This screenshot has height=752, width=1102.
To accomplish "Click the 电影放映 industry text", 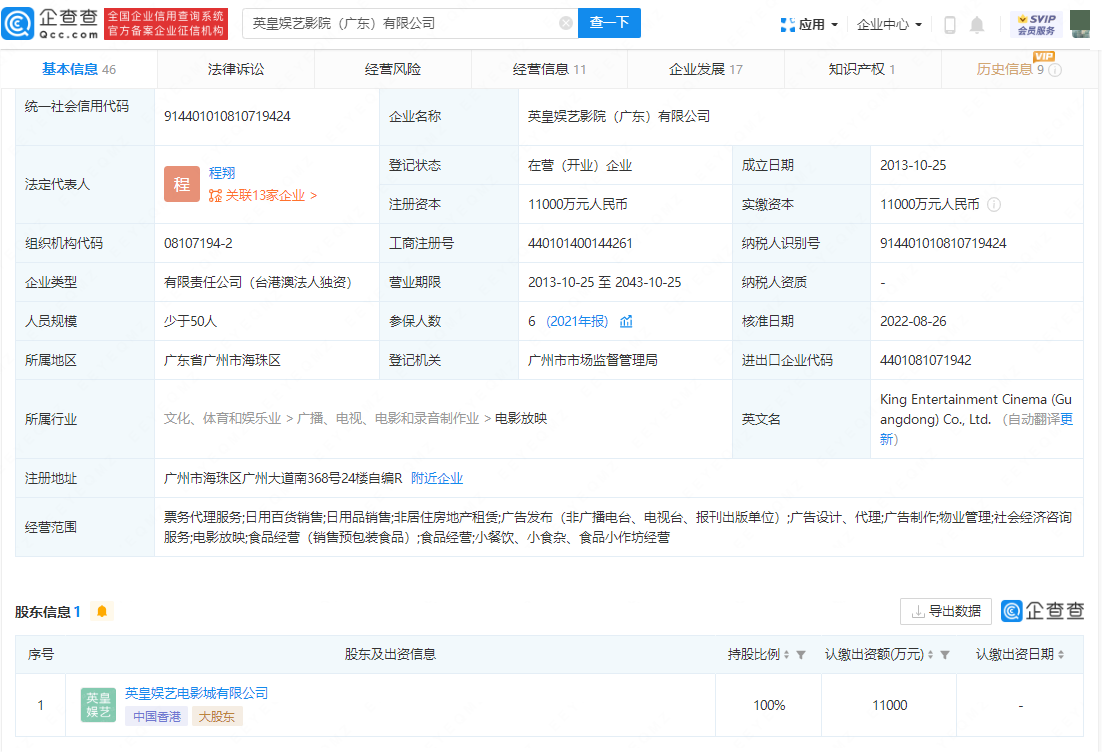I will (x=521, y=419).
